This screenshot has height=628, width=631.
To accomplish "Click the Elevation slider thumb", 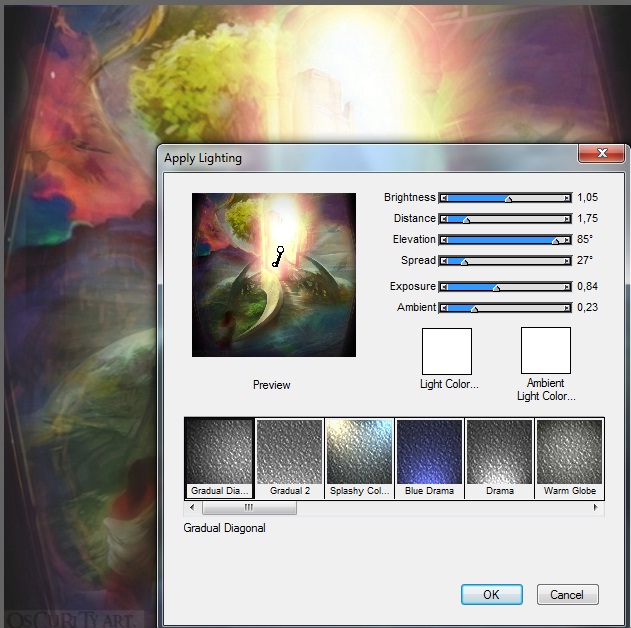I will (x=555, y=241).
